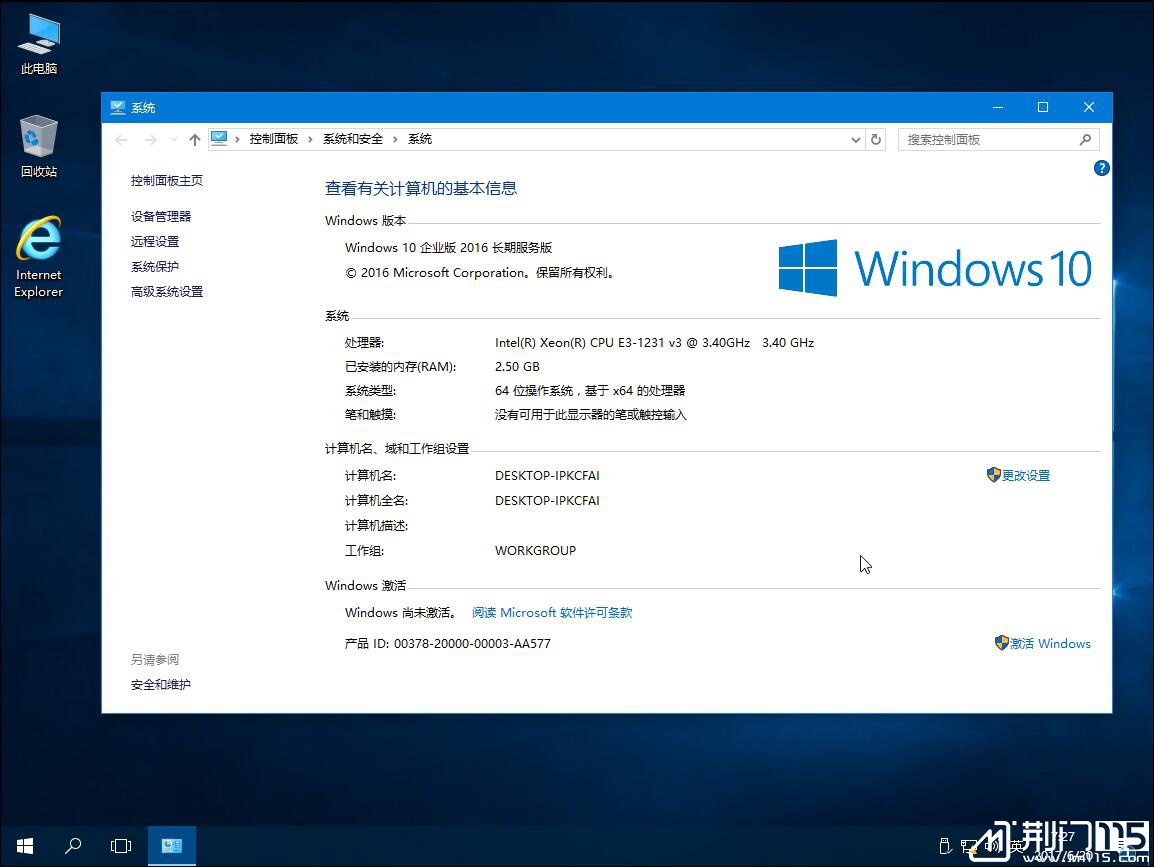Read Microsoft software license terms link
Image resolution: width=1154 pixels, height=867 pixels.
coord(552,612)
